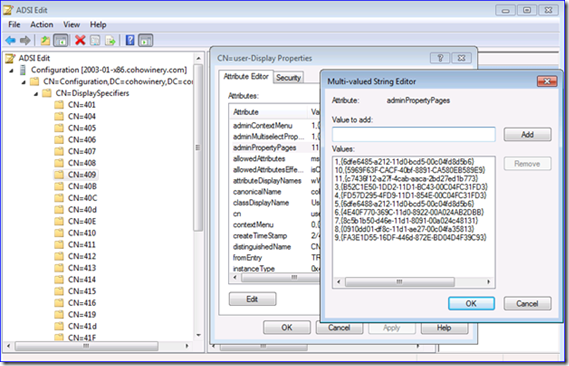This screenshot has width=569, height=366.
Task: Click the Forward arrow toolbar icon
Action: pos(25,40)
